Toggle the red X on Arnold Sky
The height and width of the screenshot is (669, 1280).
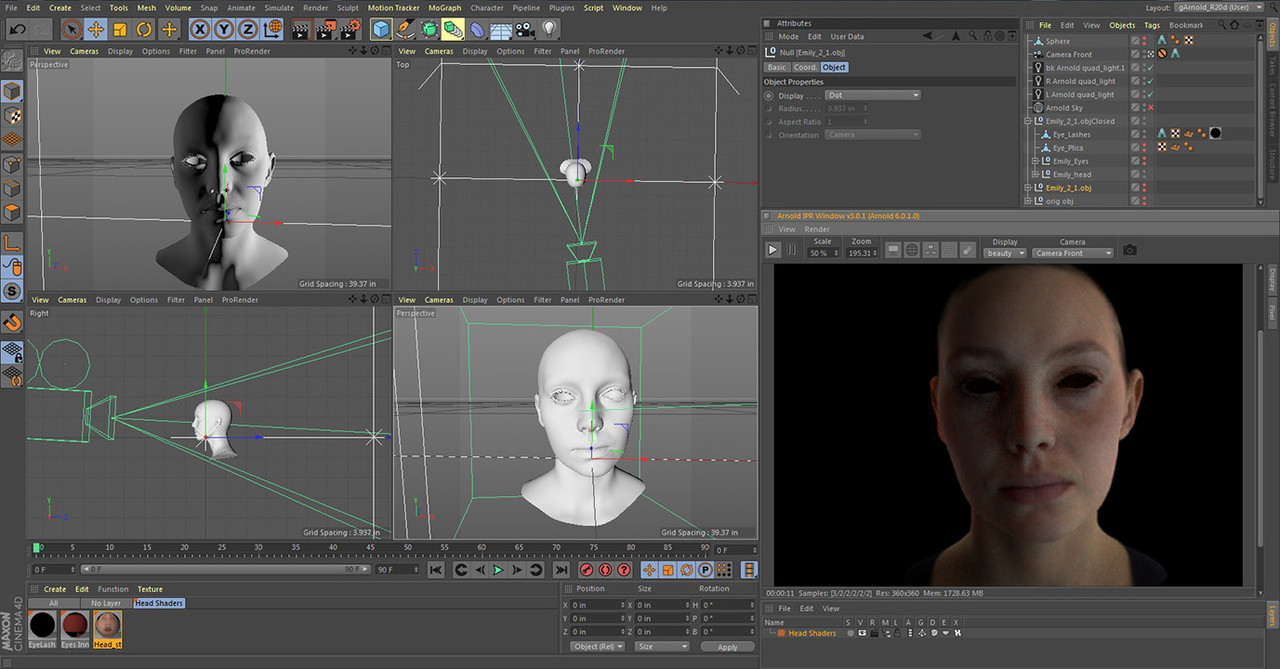1151,107
